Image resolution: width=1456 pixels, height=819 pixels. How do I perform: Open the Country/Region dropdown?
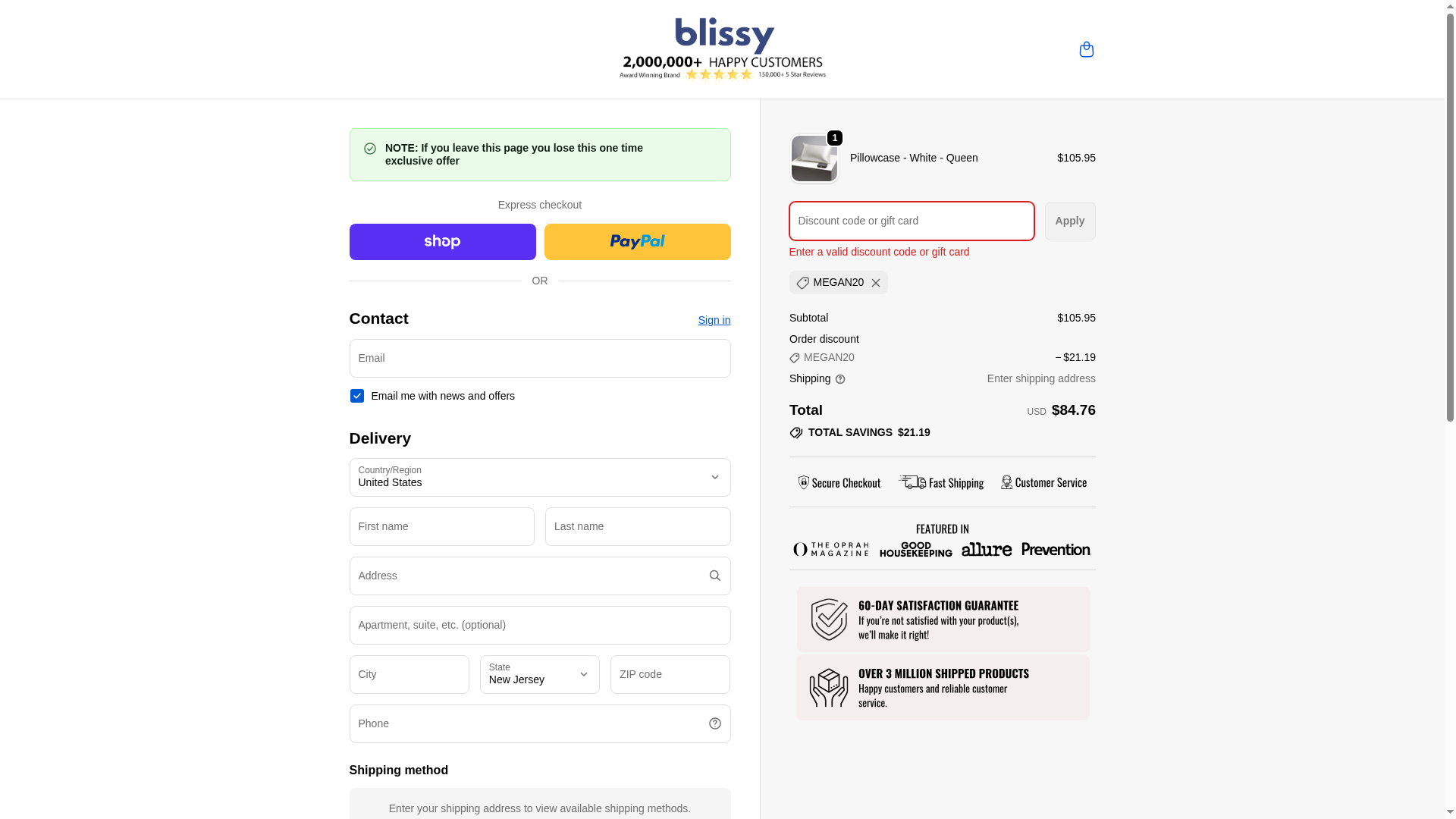coord(539,477)
